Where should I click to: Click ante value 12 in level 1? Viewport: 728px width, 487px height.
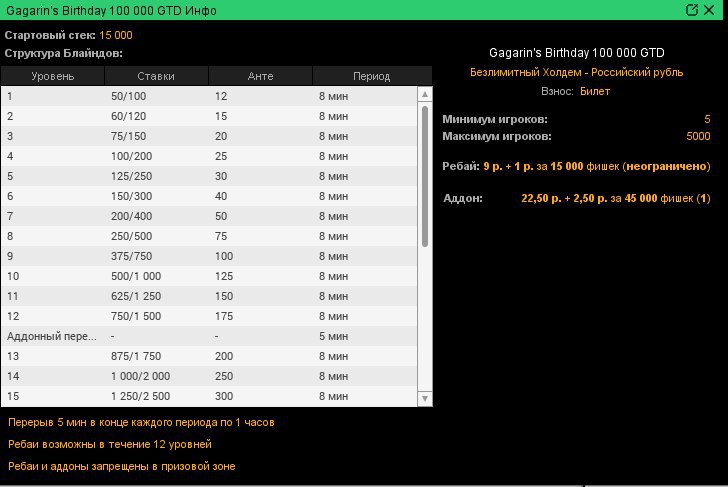click(x=221, y=96)
